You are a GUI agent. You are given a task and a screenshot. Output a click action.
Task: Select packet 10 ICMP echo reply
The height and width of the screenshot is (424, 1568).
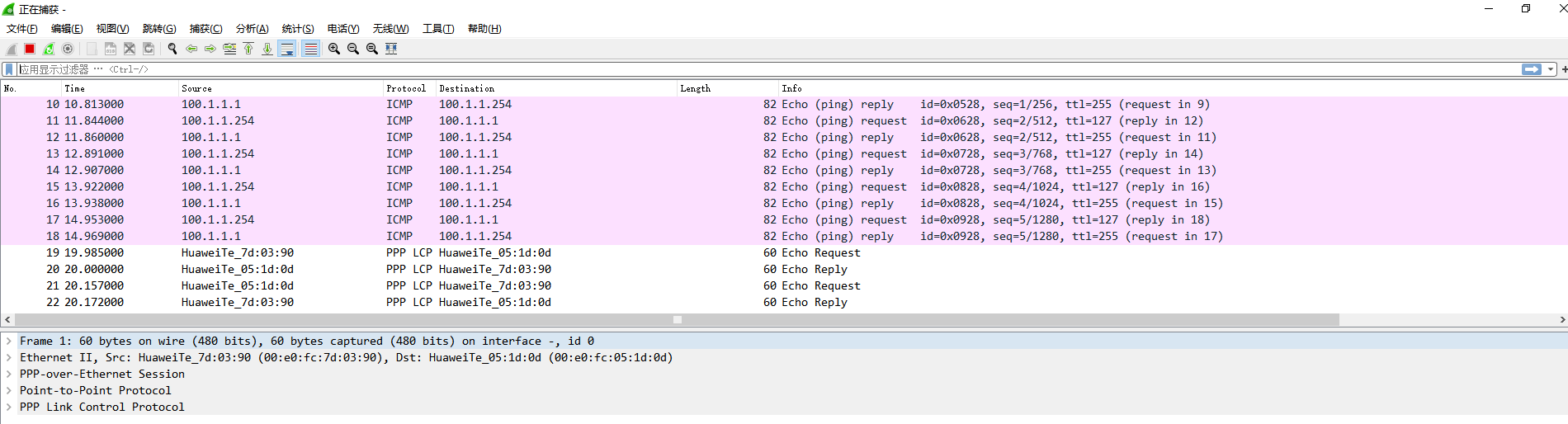pyautogui.click(x=784, y=105)
